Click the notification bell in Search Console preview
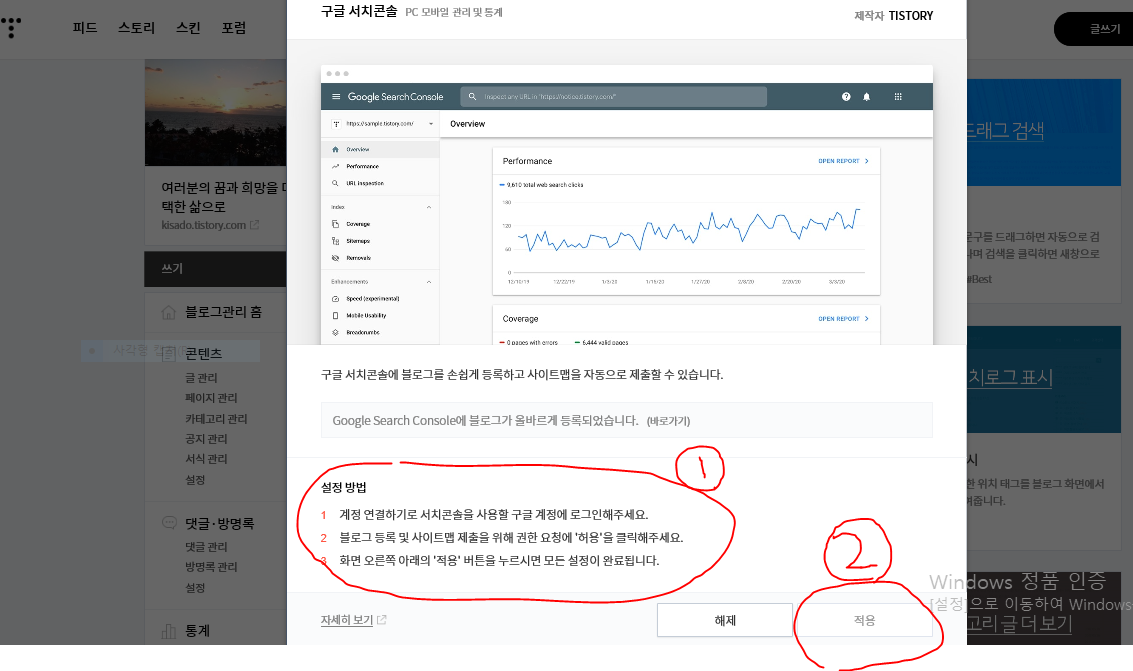Screen dimensions: 1133x671 [866, 97]
